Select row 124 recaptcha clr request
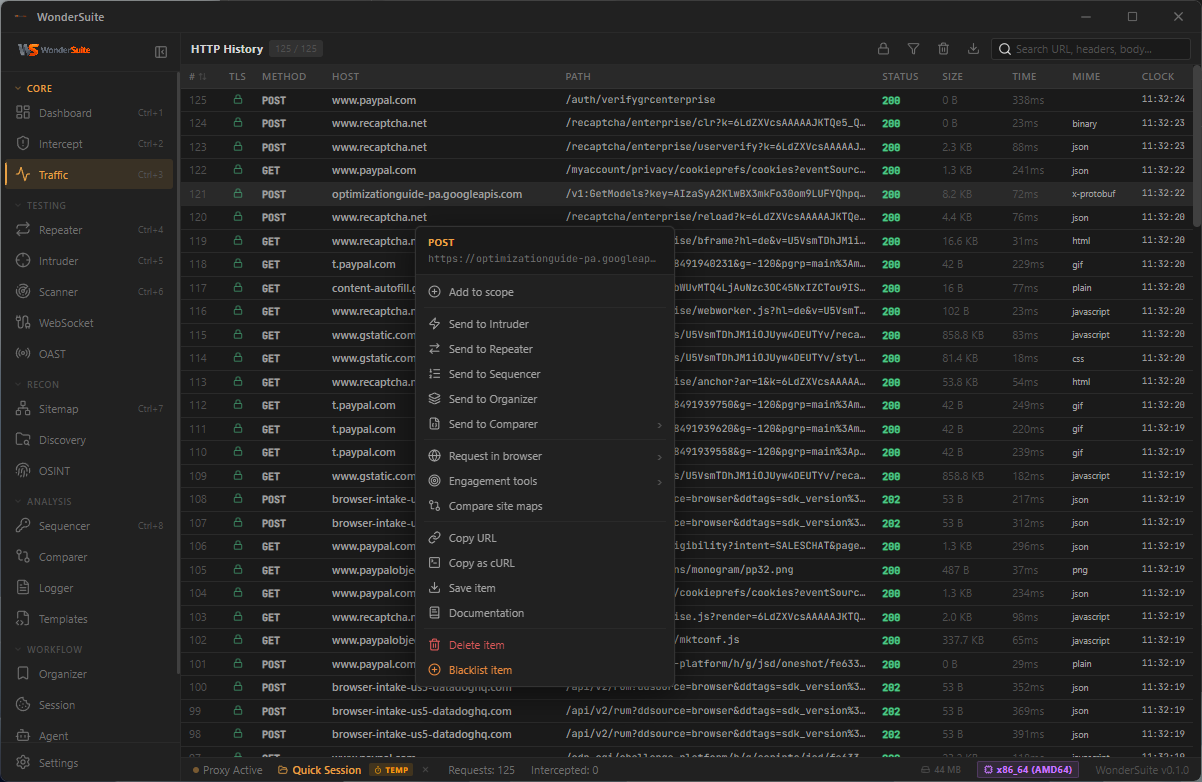Image resolution: width=1202 pixels, height=782 pixels. click(x=686, y=123)
